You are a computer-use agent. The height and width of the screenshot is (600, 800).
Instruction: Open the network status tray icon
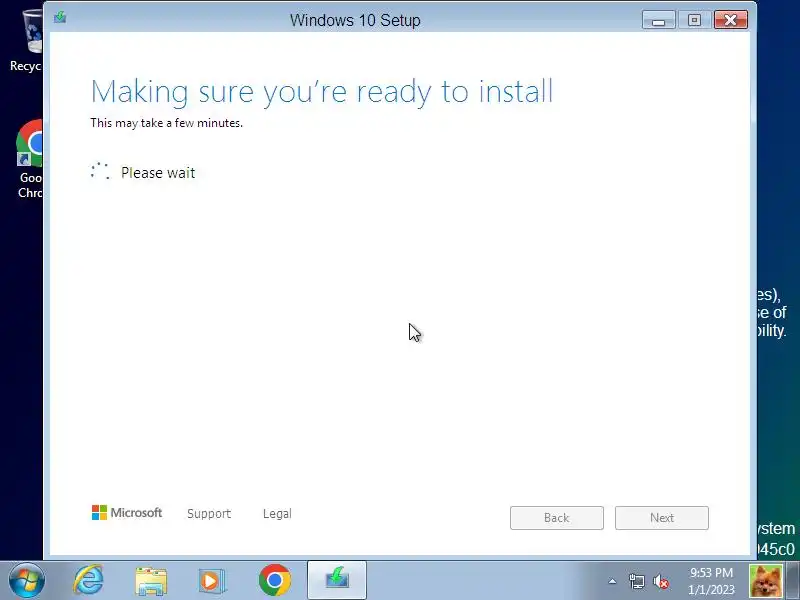(636, 581)
